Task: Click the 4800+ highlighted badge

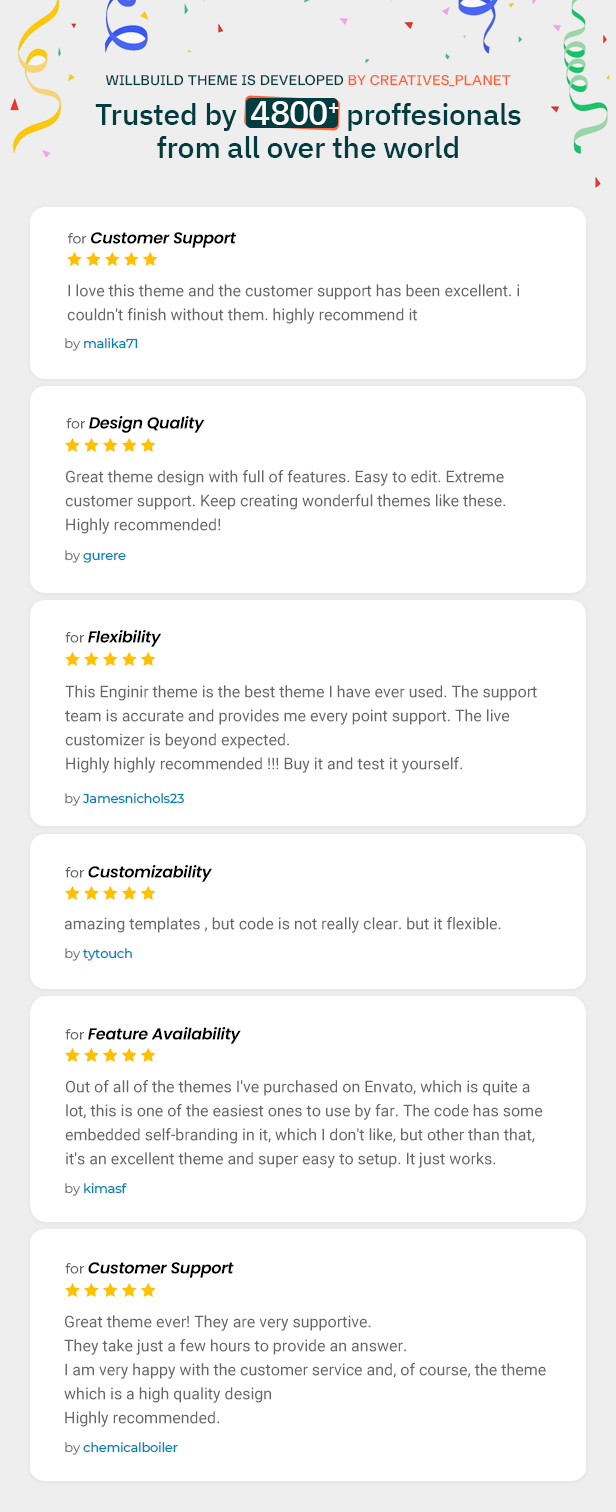Action: click(x=291, y=114)
